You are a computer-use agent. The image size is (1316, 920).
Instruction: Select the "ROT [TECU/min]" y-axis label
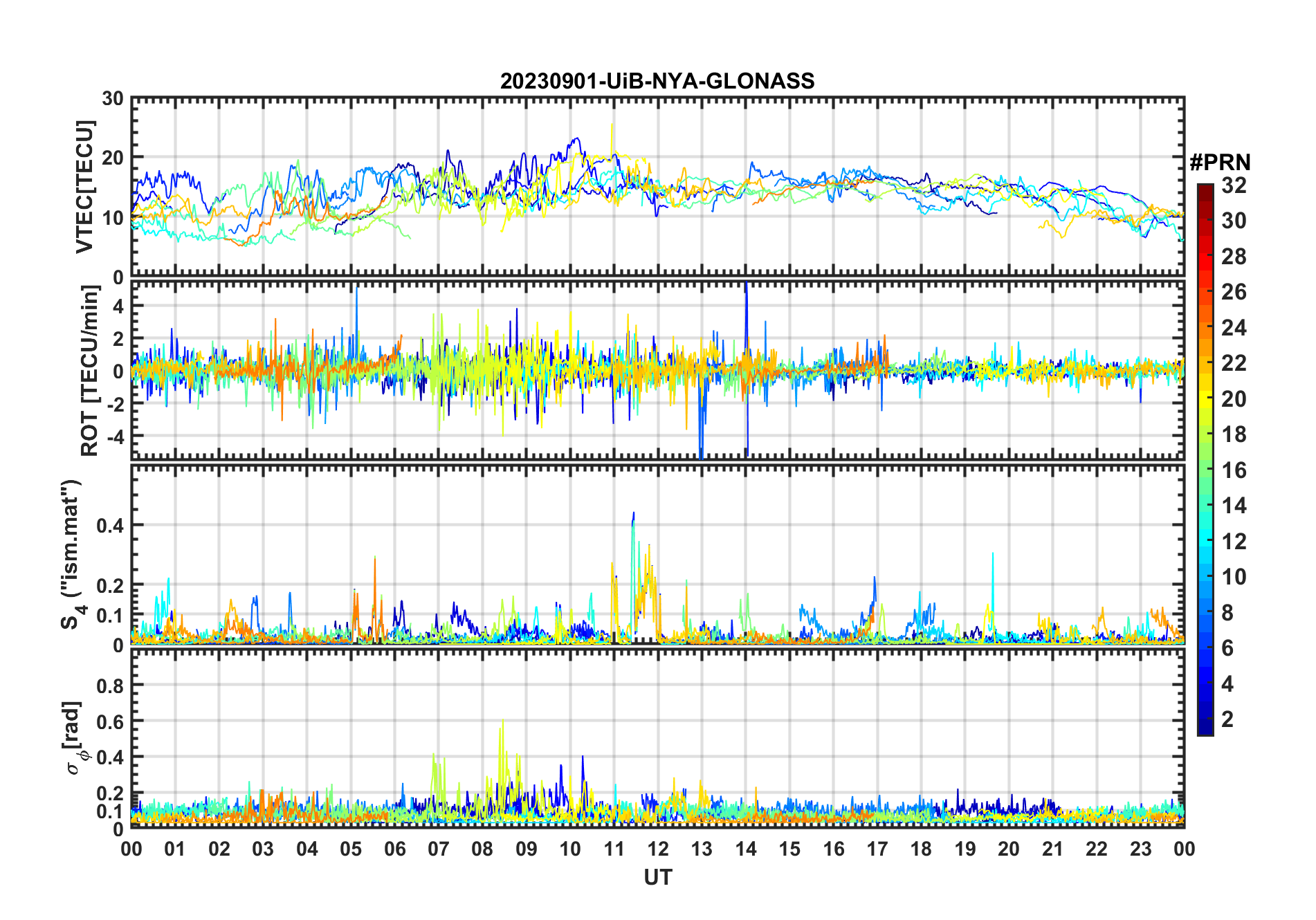click(90, 370)
